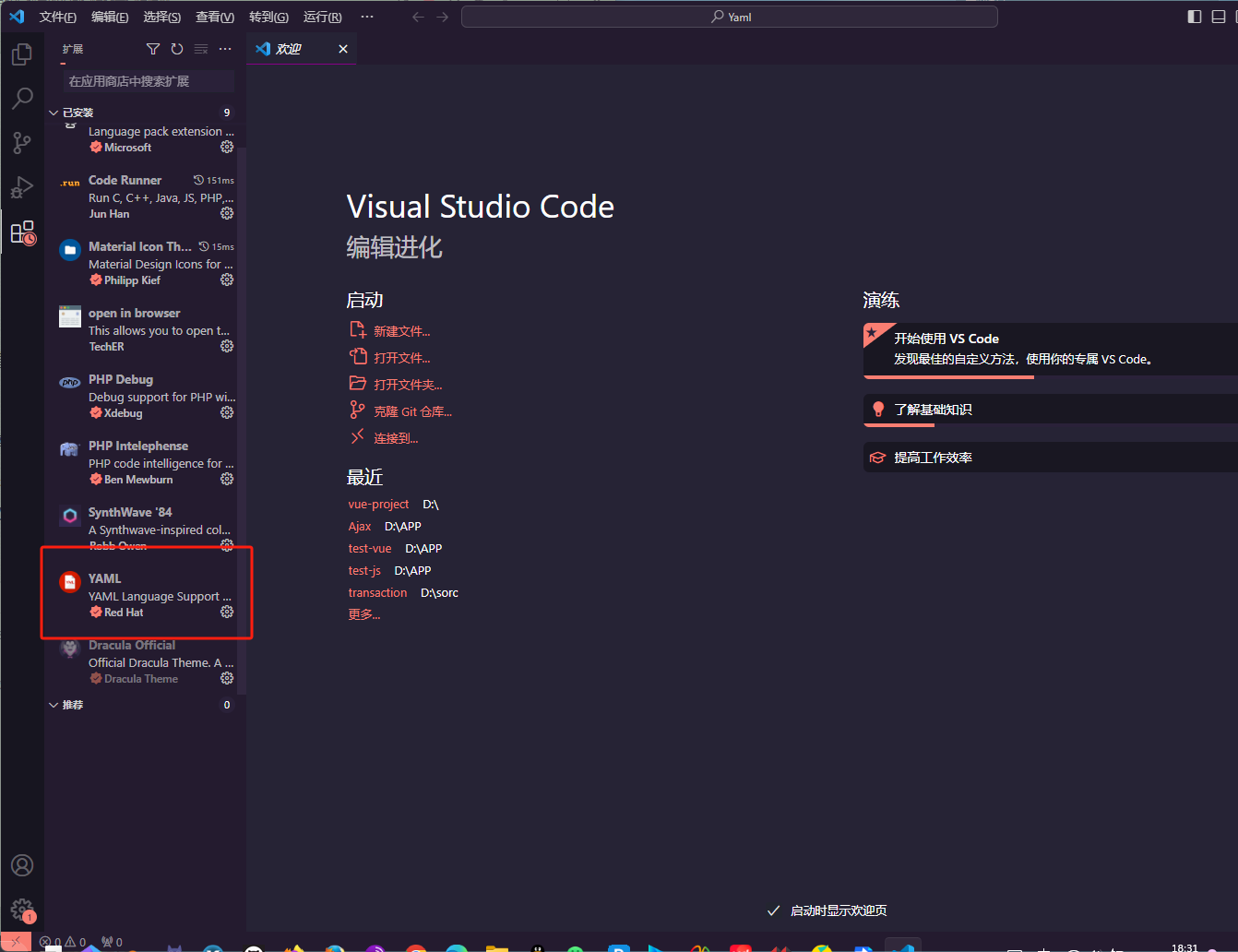The image size is (1238, 952).
Task: Open 开始使用 VS Code walkthrough
Action: coord(1051,350)
